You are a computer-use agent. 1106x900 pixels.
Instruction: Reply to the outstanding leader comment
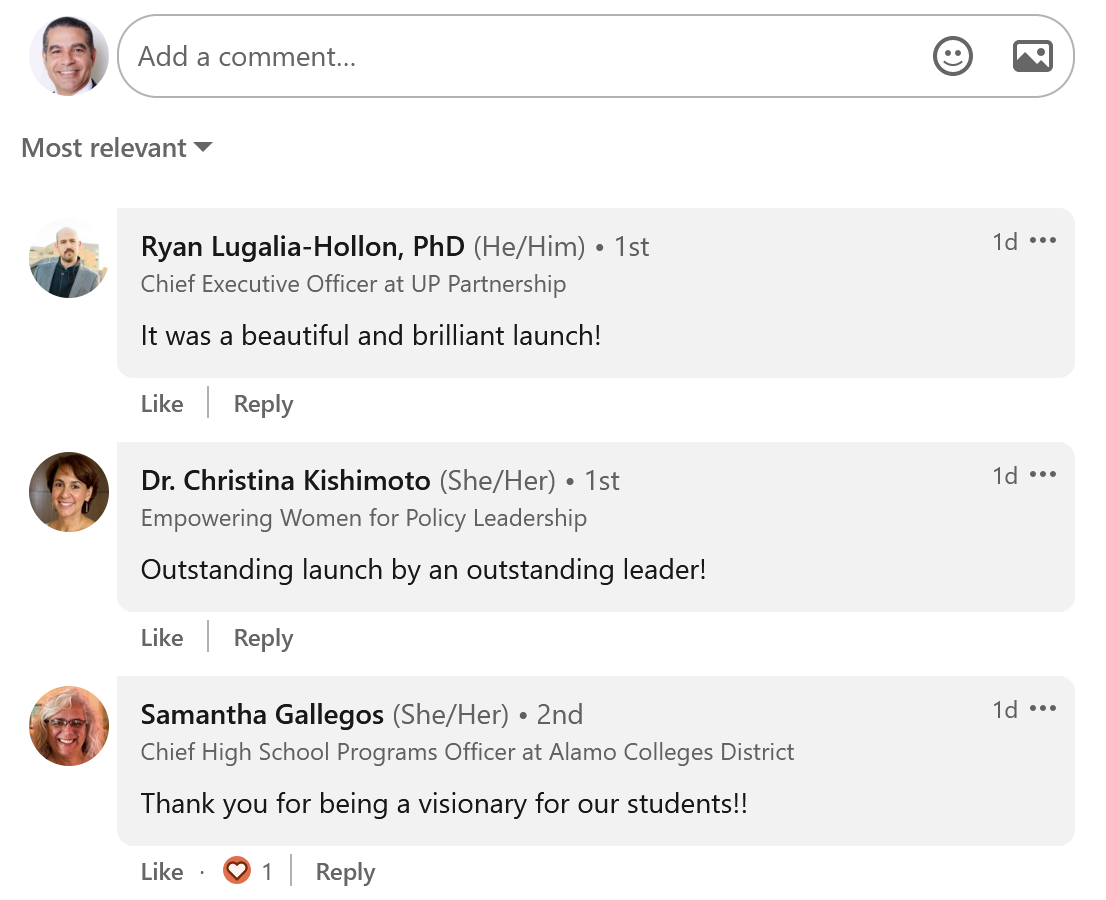pos(263,638)
